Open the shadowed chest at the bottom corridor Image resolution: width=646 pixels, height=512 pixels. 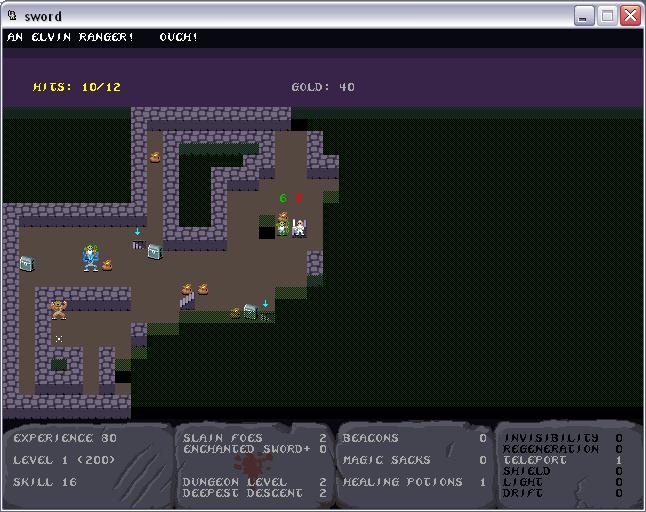(x=250, y=311)
